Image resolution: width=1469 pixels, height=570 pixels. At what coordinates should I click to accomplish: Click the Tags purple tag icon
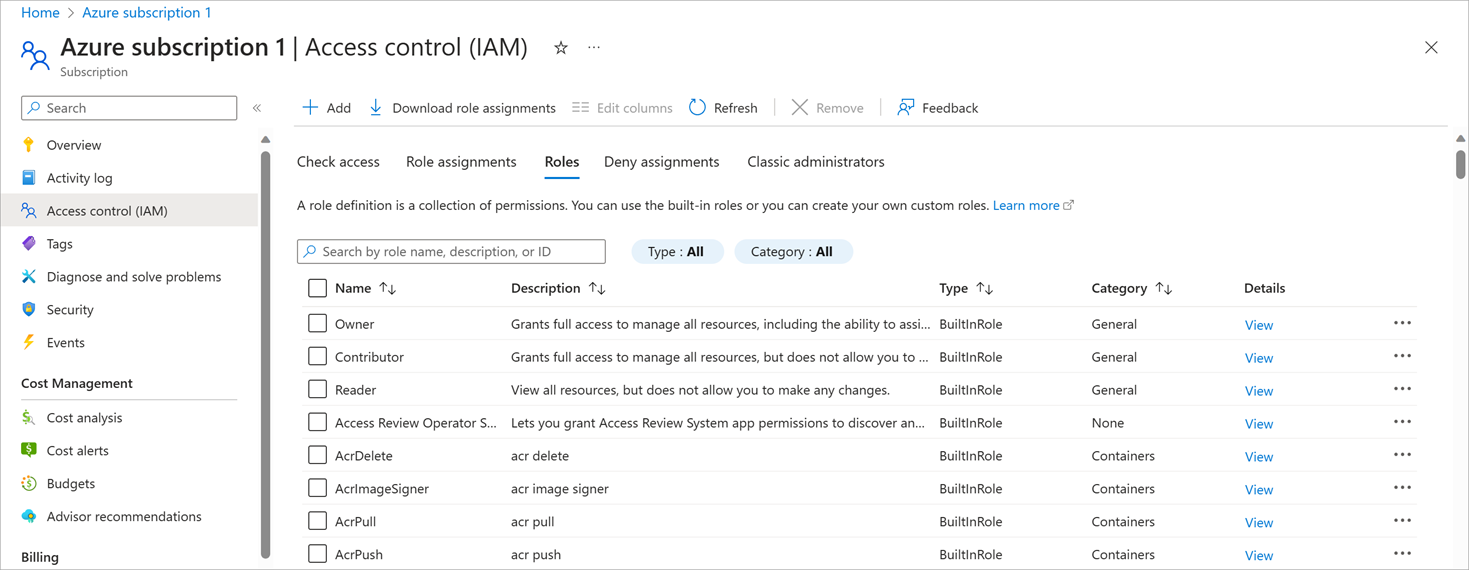click(x=29, y=244)
